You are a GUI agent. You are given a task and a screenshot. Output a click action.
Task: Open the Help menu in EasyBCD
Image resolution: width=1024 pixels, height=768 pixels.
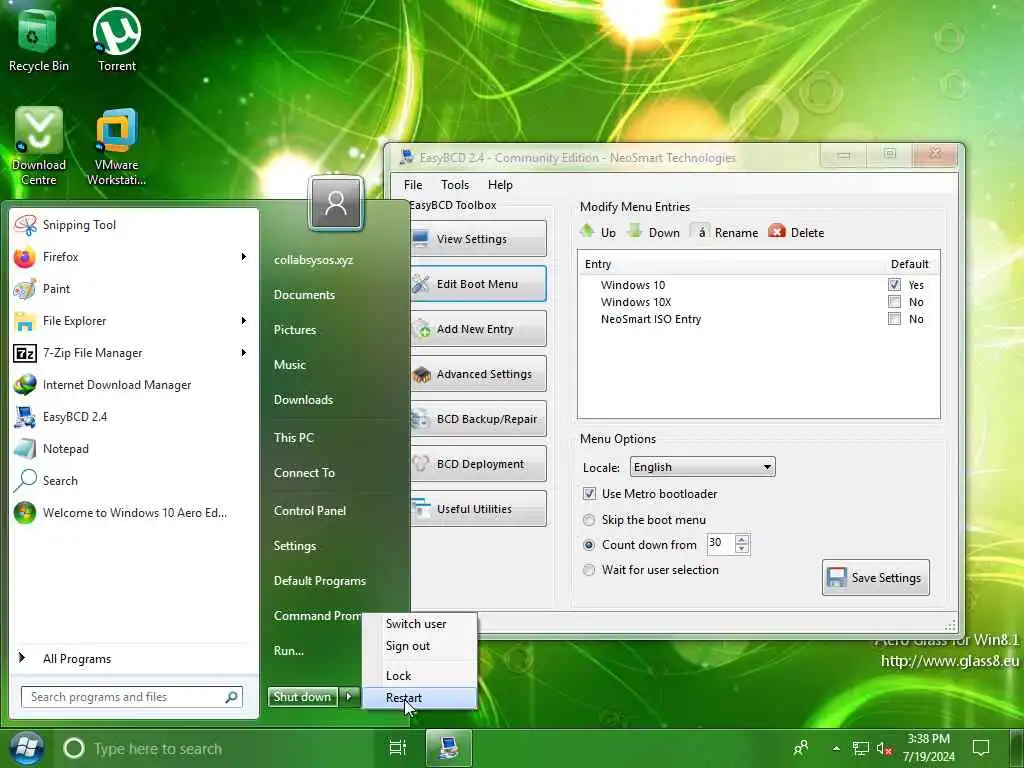click(500, 185)
